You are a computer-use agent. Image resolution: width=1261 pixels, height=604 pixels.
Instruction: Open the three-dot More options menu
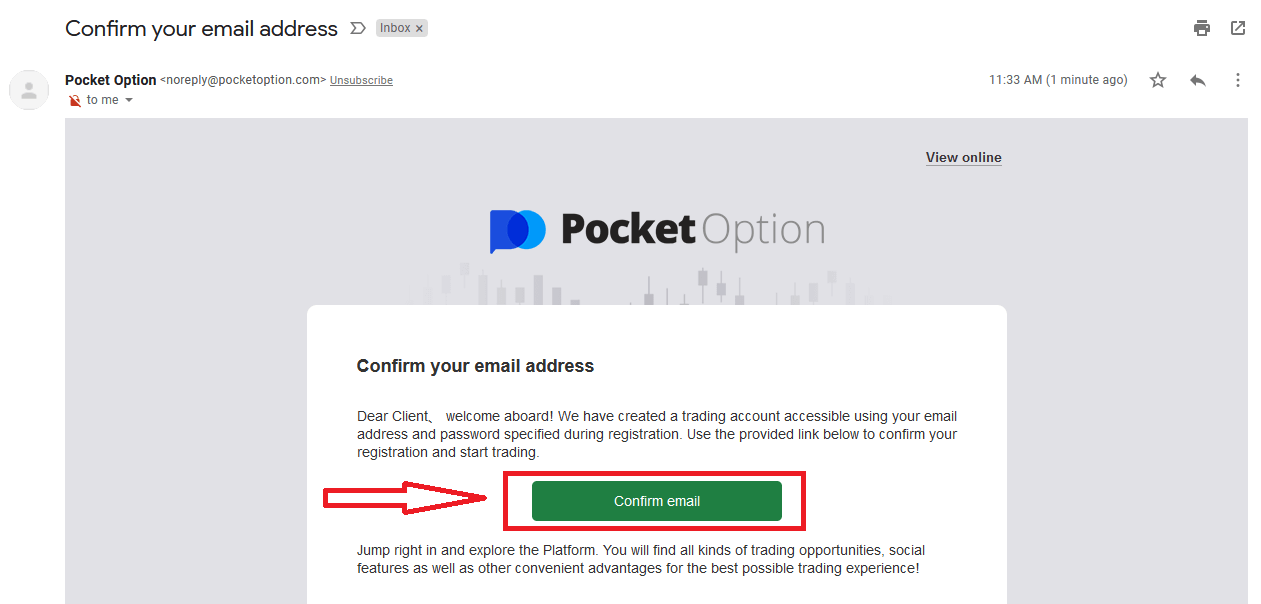click(1238, 80)
